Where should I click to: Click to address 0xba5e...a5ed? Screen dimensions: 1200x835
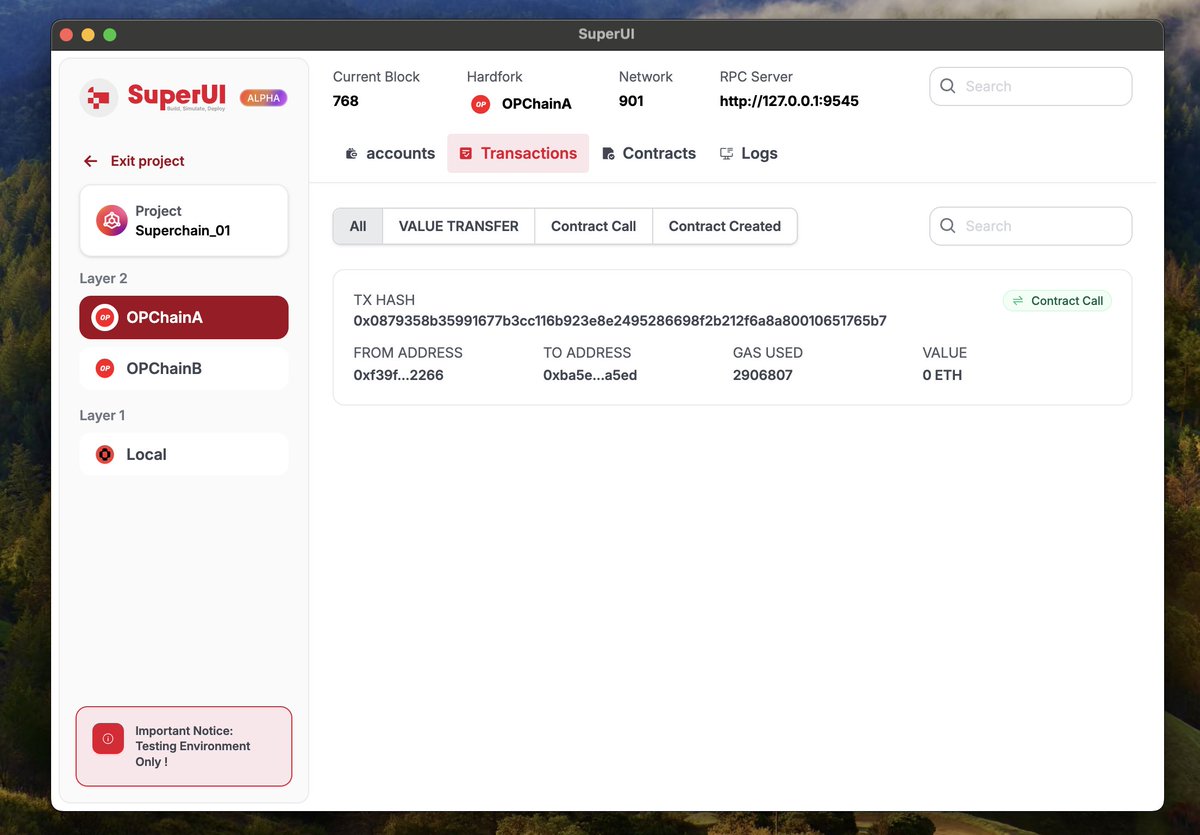(x=590, y=375)
